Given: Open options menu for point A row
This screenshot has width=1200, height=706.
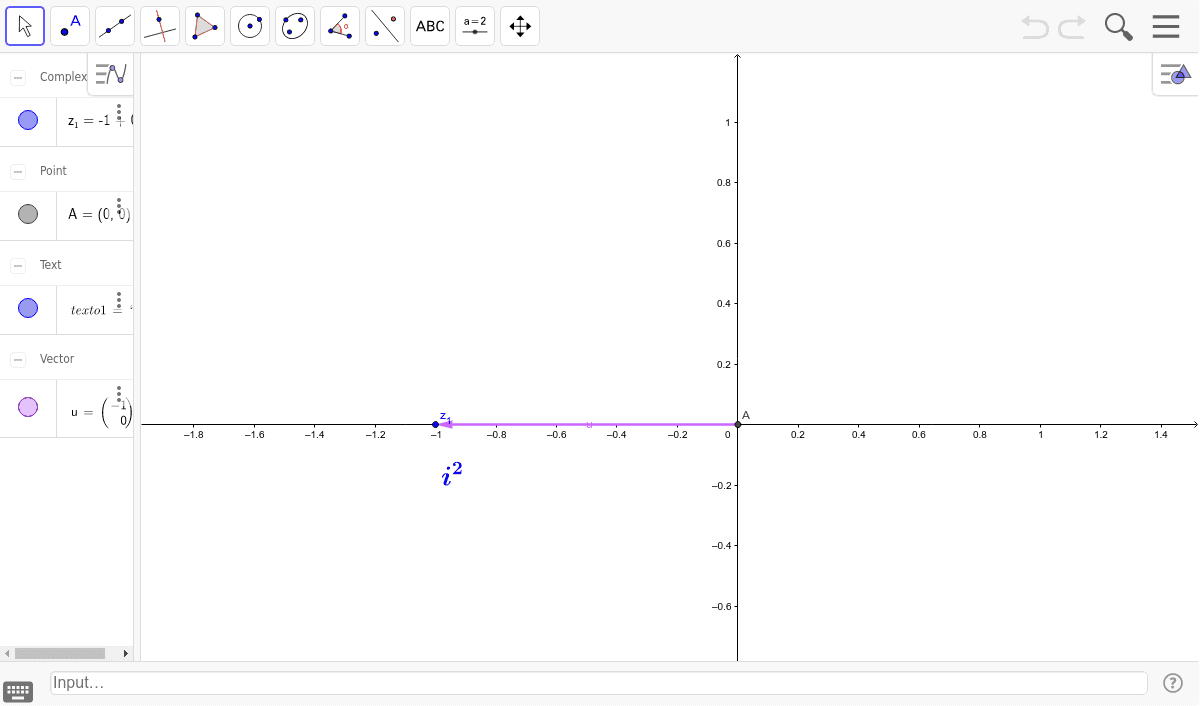Looking at the screenshot, I should pos(119,206).
